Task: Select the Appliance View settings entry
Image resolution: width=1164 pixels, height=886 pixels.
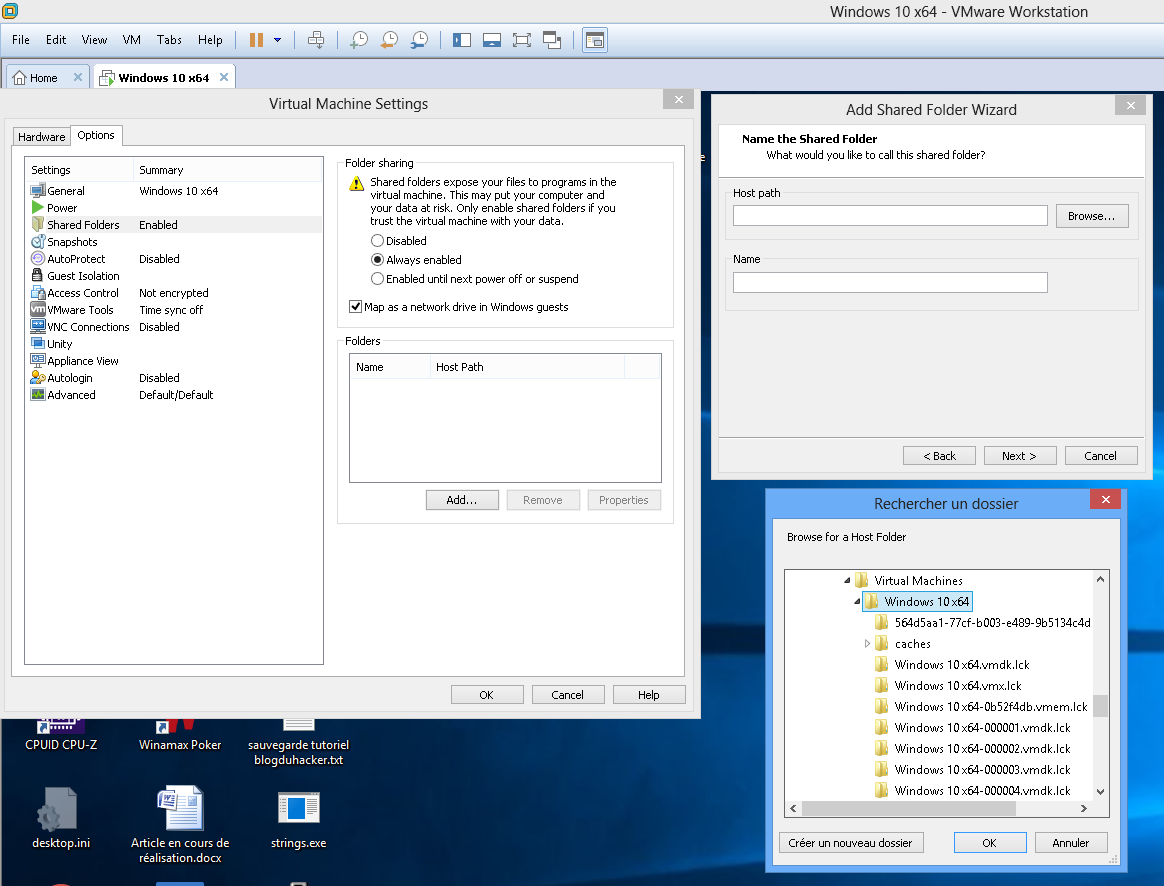Action: point(174,361)
